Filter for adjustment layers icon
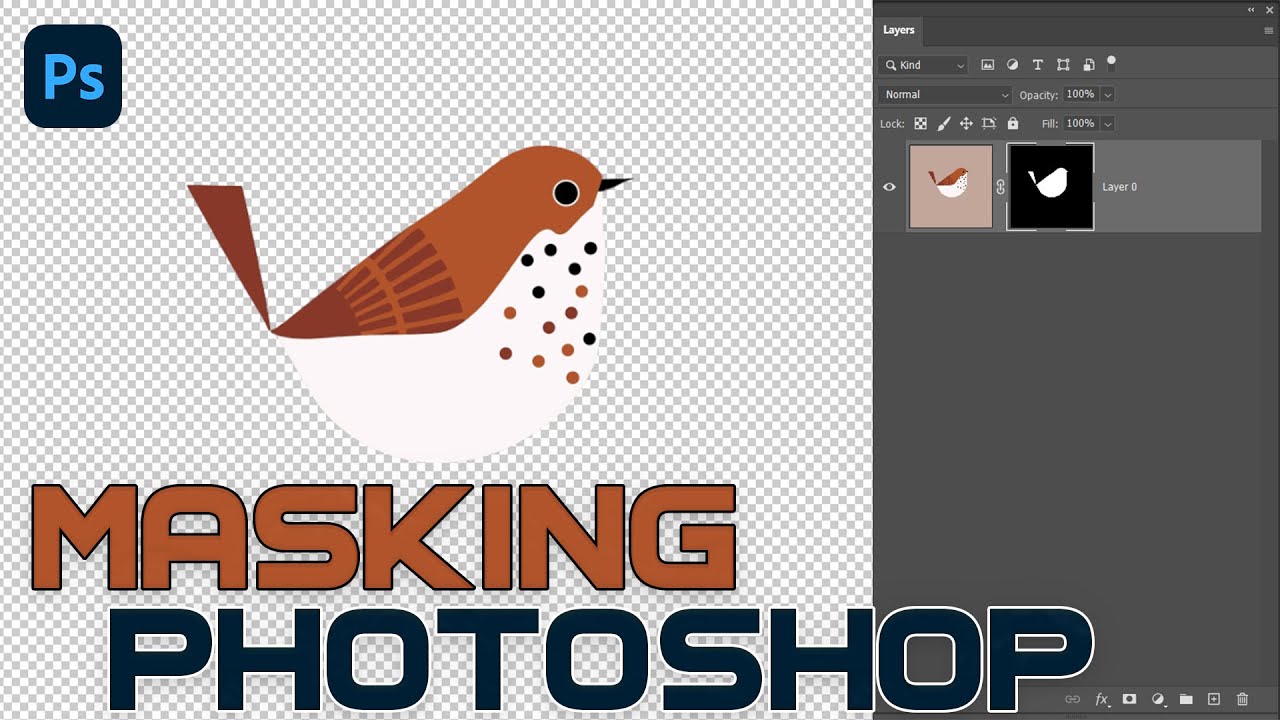 click(x=1012, y=65)
